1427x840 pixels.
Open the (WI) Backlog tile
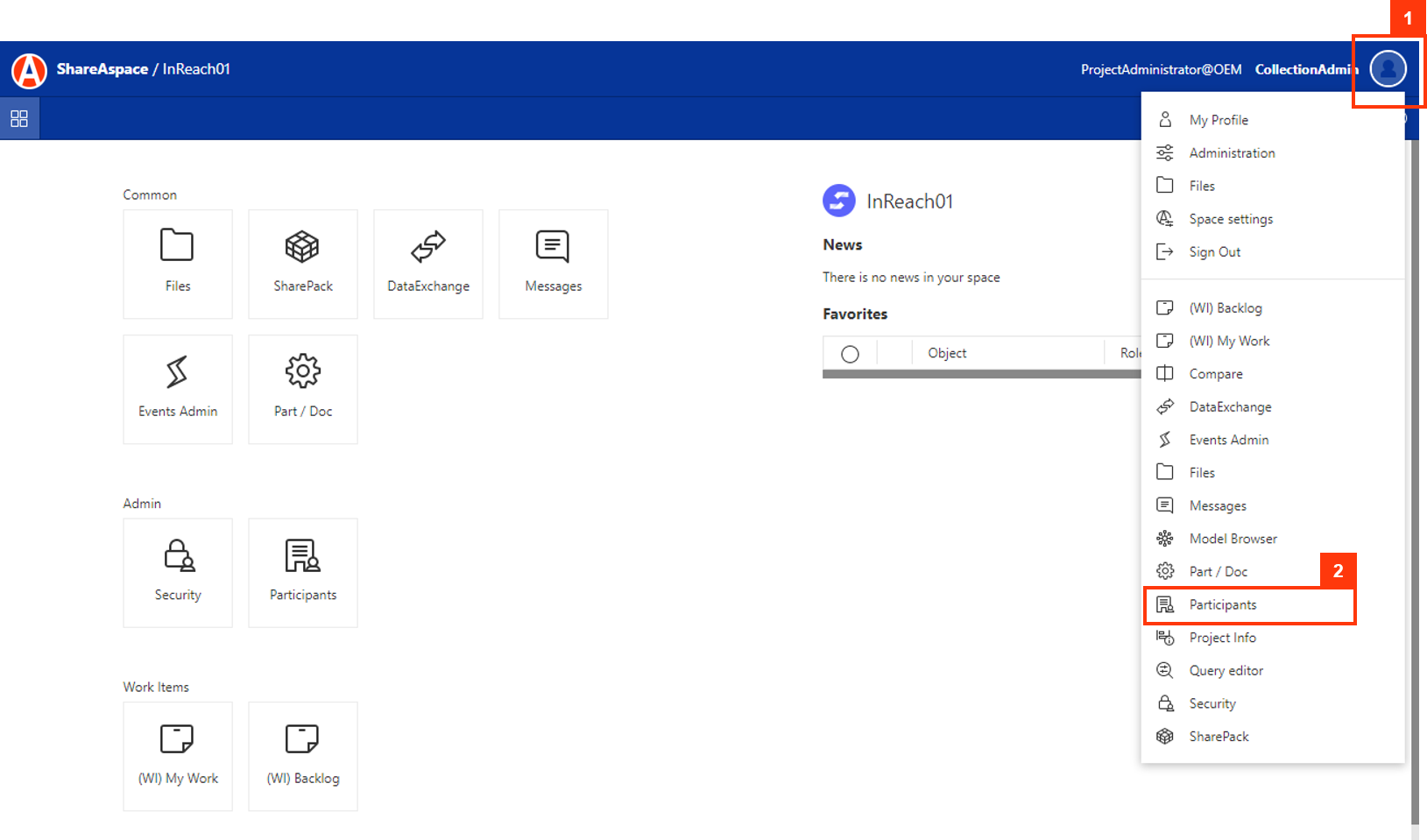(x=302, y=755)
